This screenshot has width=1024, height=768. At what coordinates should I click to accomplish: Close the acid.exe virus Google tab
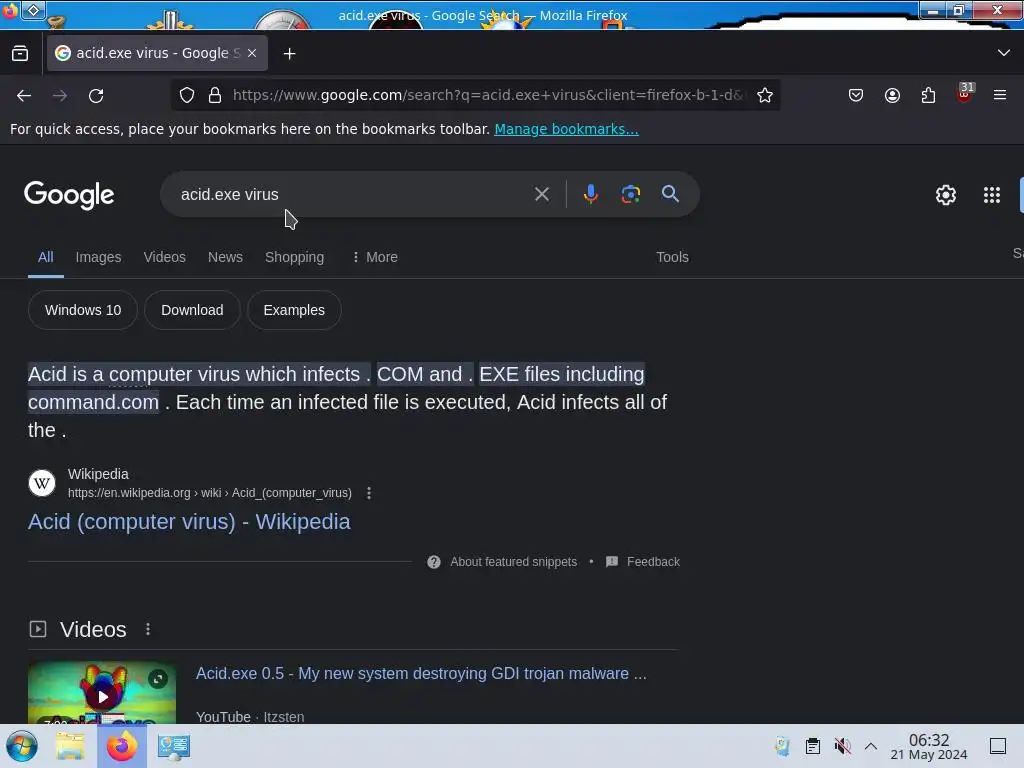tap(252, 54)
